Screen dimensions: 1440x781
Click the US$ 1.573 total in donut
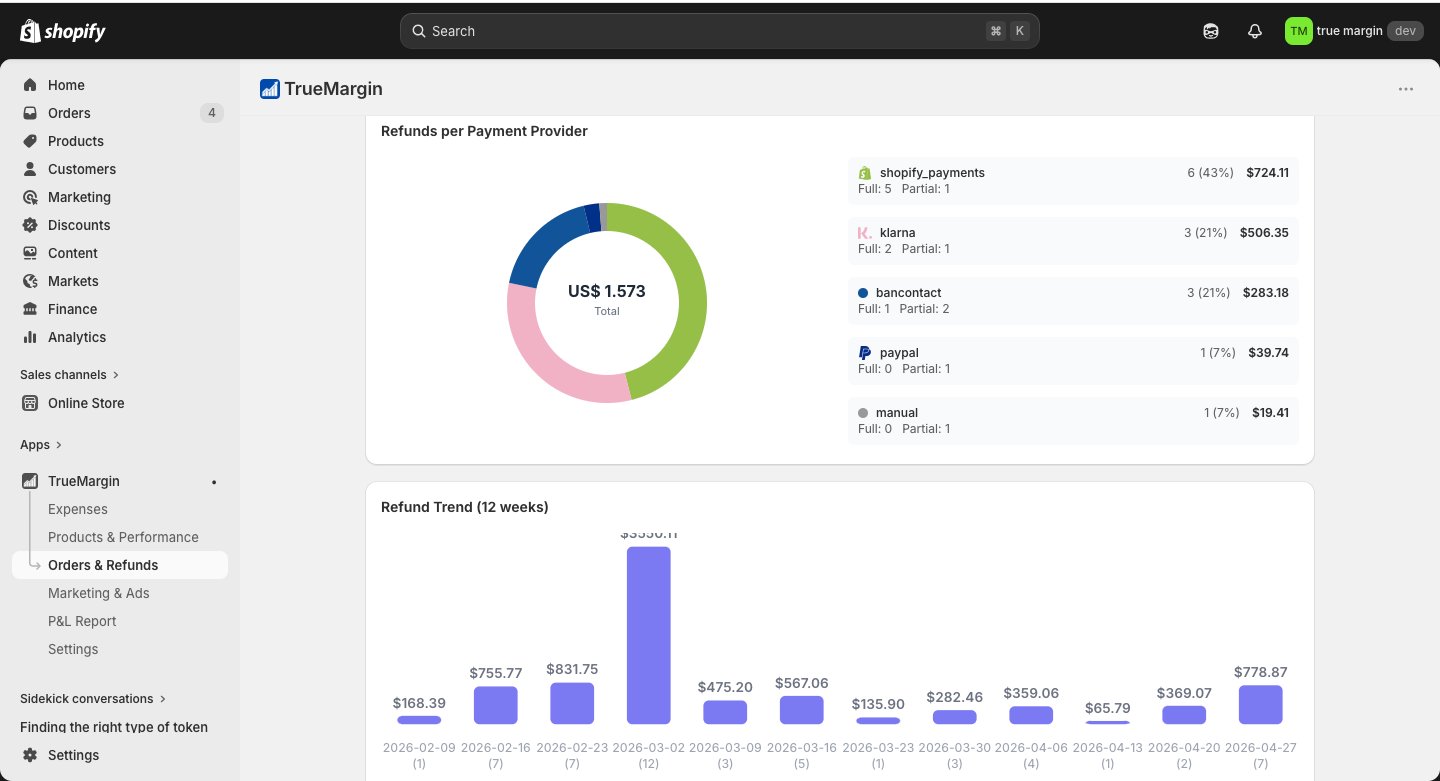tap(607, 292)
